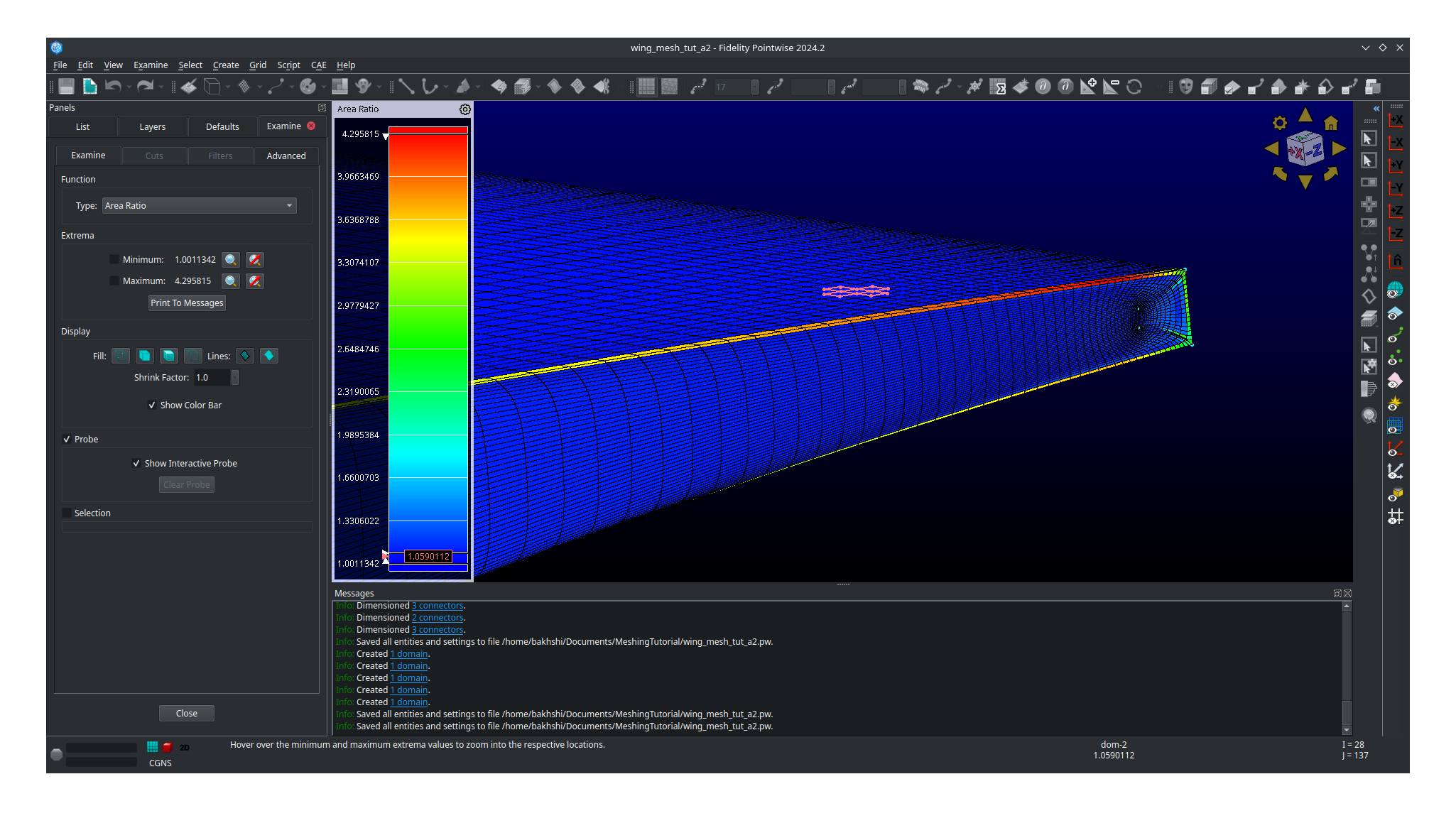The height and width of the screenshot is (828, 1456).
Task: Click the 3 connectors link in Messages
Action: [437, 605]
